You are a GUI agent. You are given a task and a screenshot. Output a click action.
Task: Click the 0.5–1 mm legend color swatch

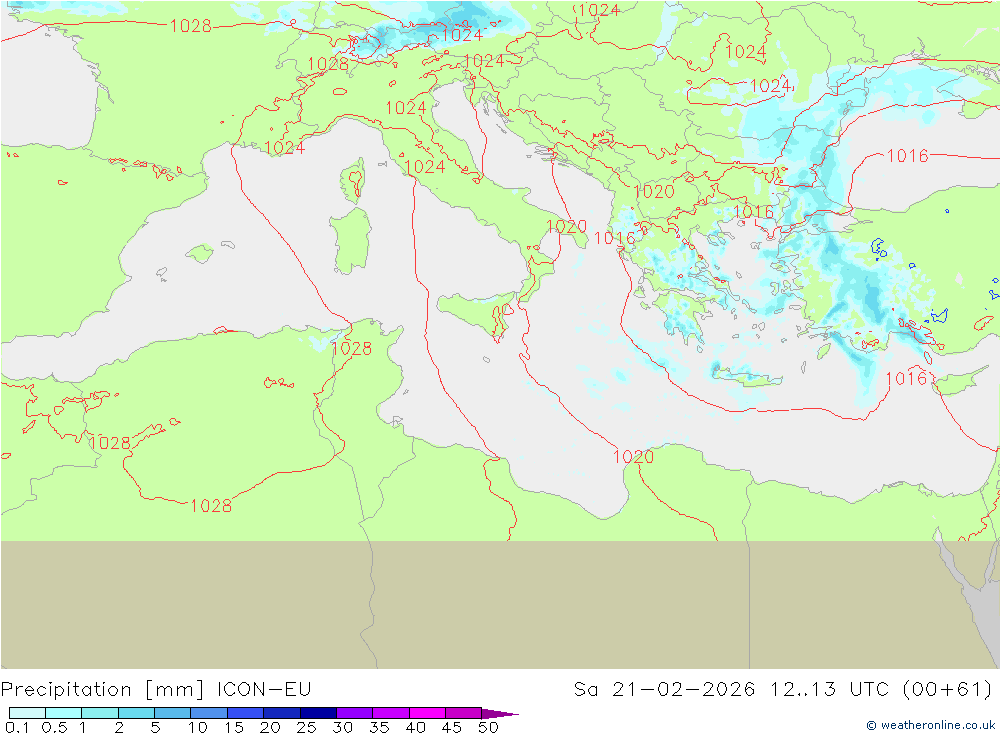[x=64, y=713]
